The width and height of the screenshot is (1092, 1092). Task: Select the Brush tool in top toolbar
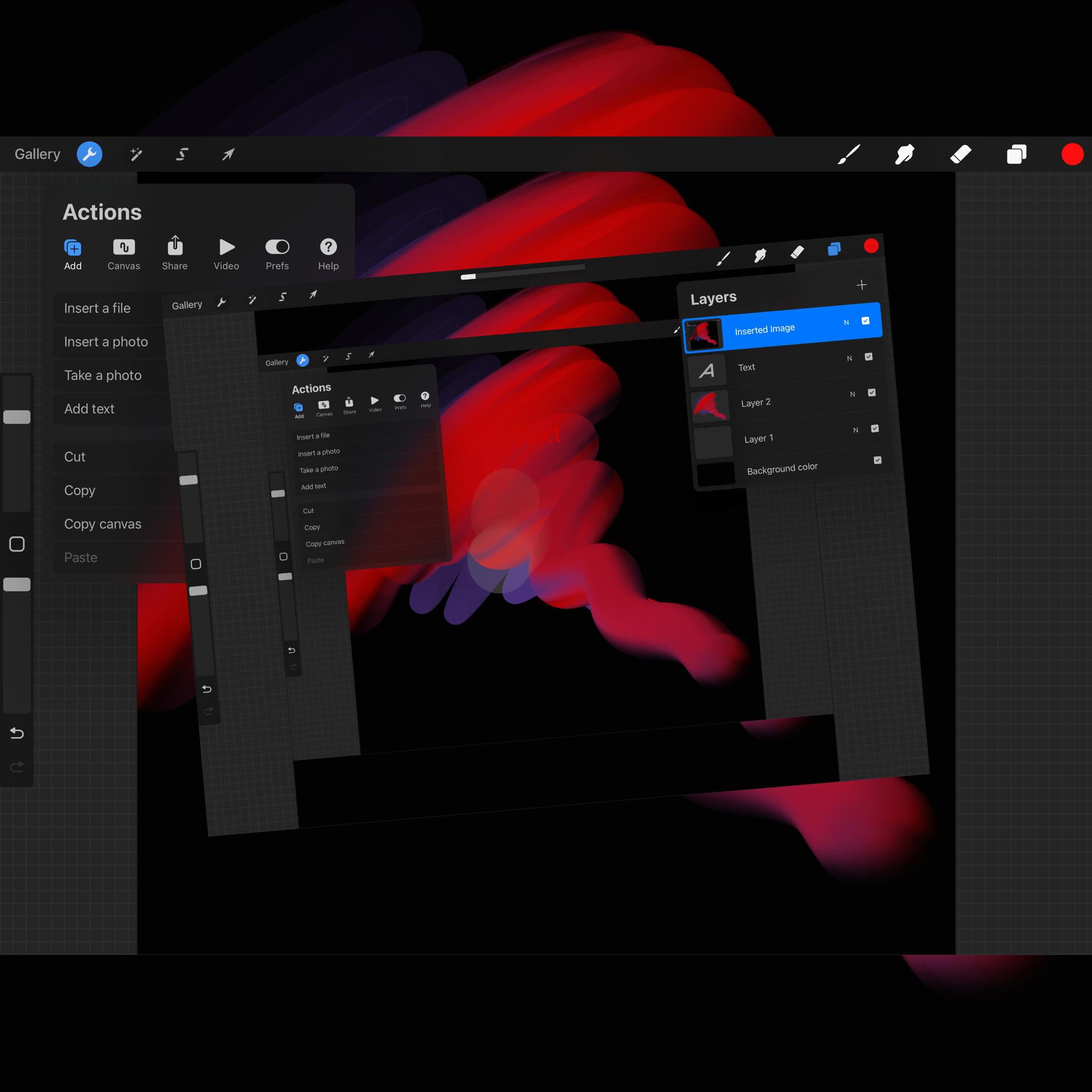[x=849, y=154]
